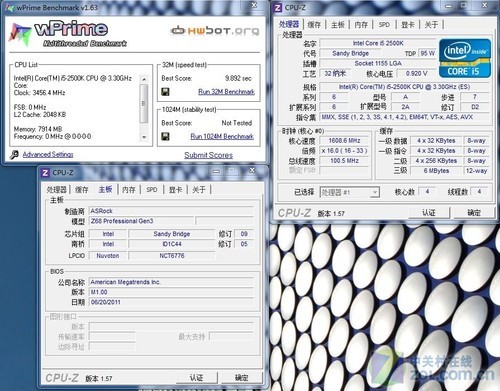
Task: Click the 0.920 V core voltage value
Action: (416, 73)
